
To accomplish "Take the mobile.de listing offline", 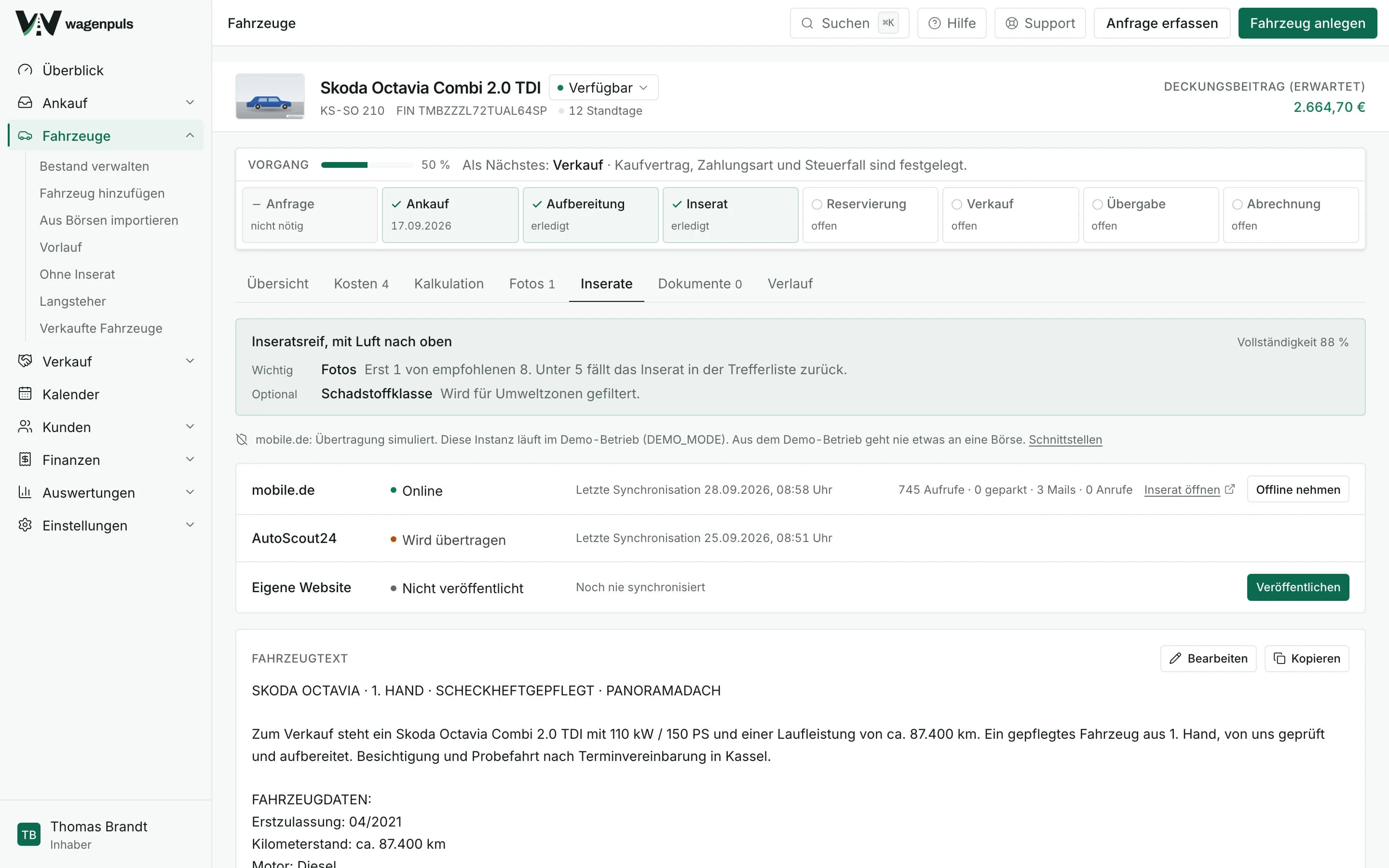I will 1298,489.
